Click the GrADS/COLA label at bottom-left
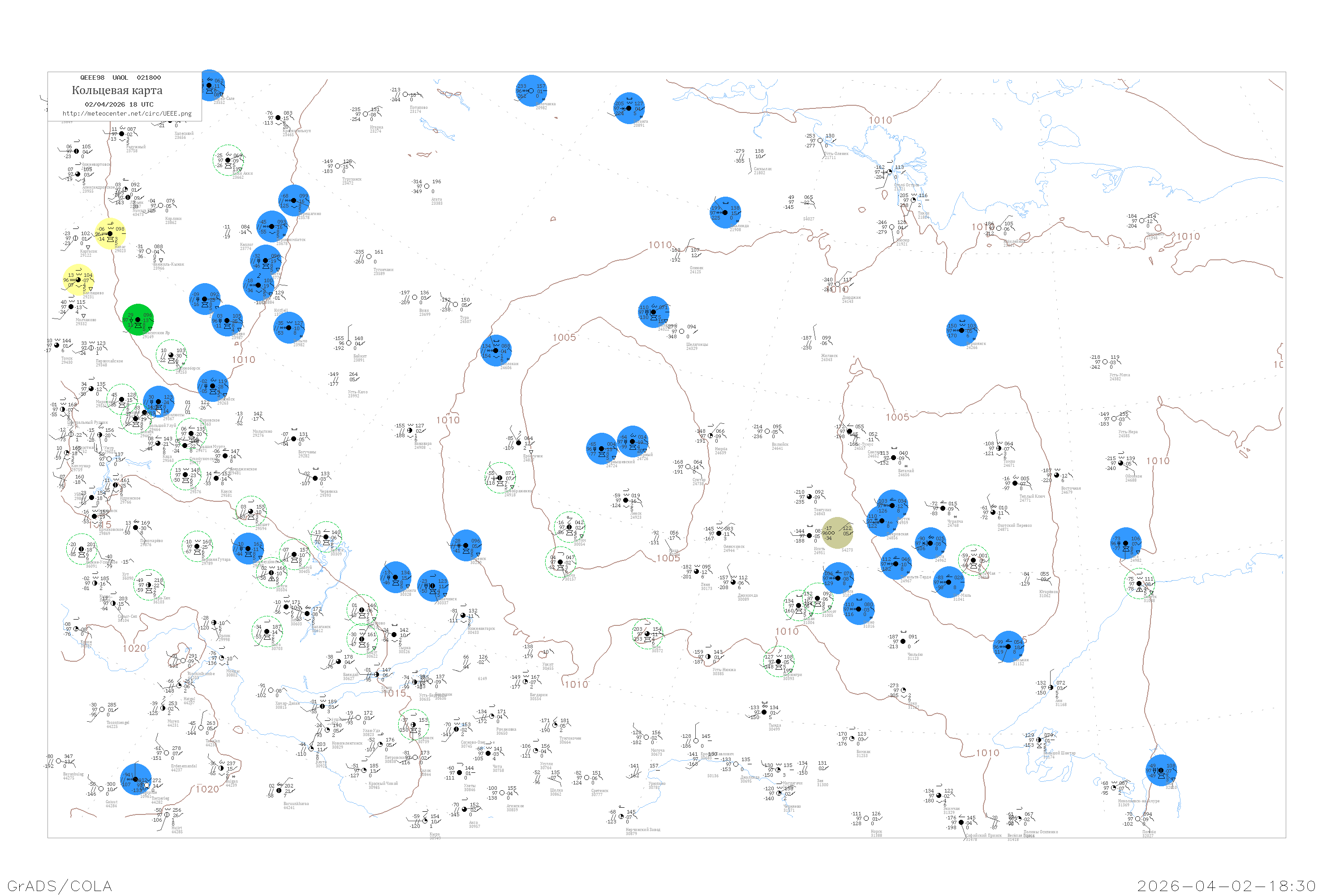The image size is (1344, 896). tap(60, 886)
